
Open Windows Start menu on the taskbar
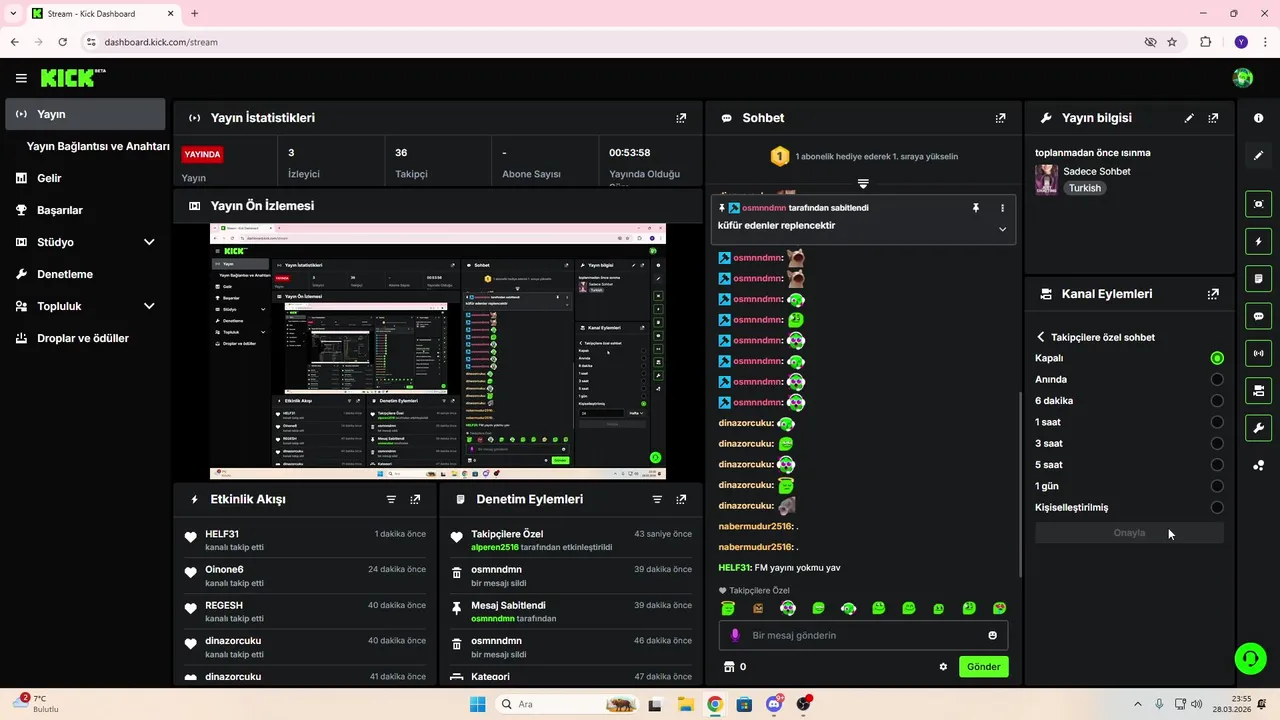[x=478, y=704]
